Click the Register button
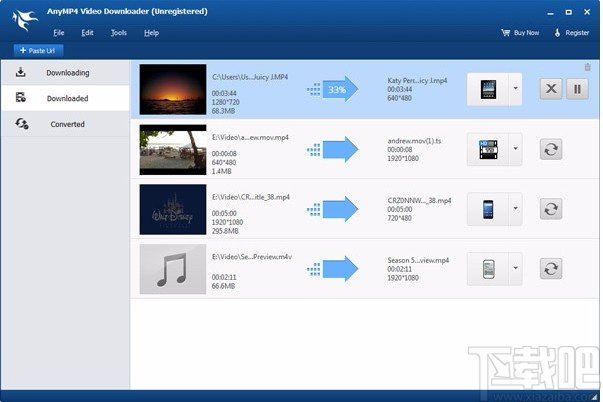Viewport: 603px width, 402px height. pyautogui.click(x=571, y=33)
